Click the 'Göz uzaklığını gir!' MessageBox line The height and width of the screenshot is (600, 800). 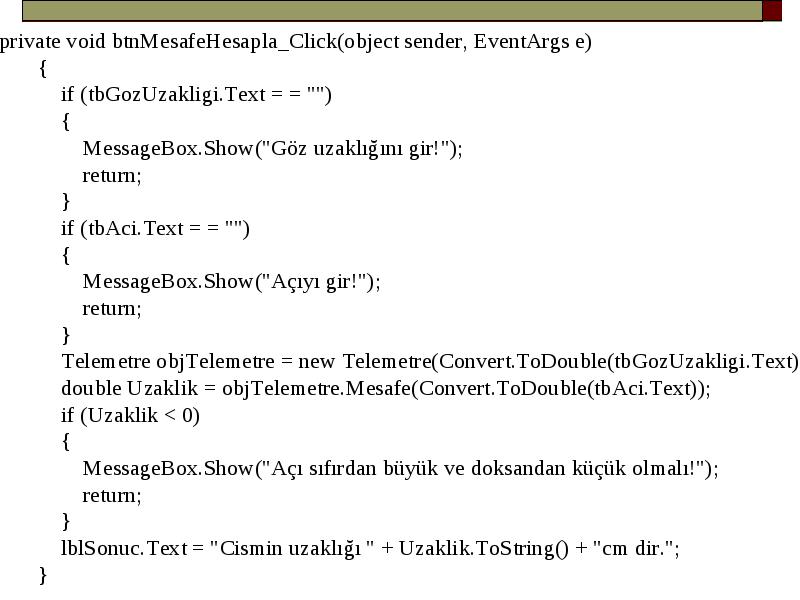click(272, 148)
